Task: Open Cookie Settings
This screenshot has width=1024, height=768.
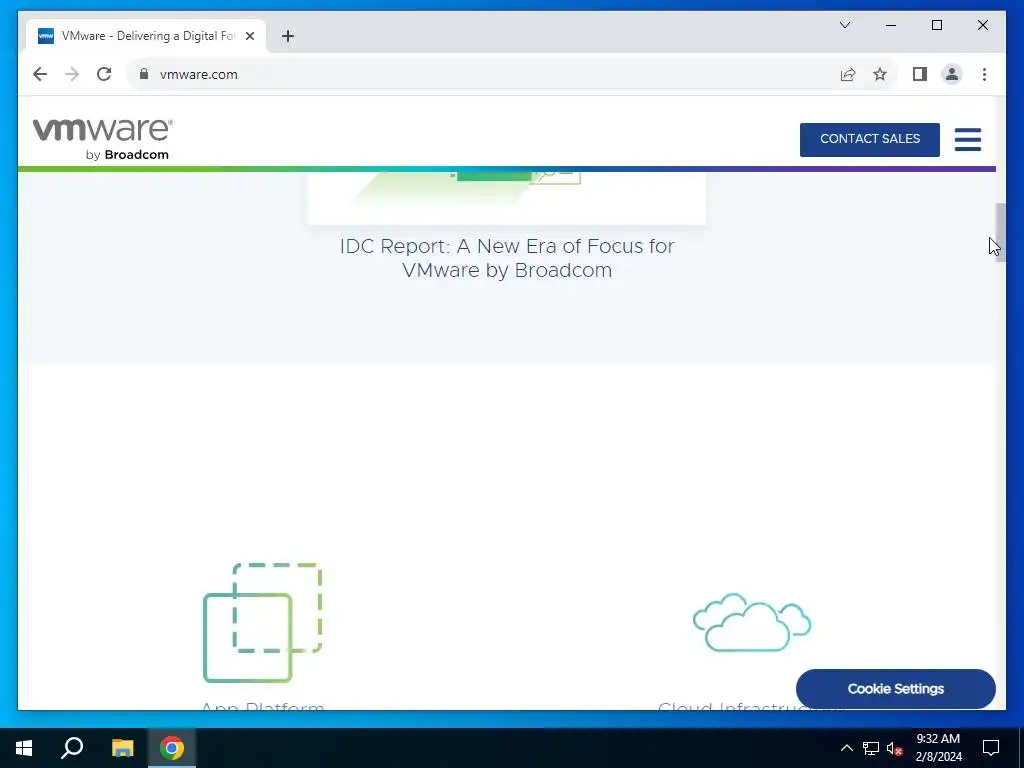Action: click(x=895, y=688)
